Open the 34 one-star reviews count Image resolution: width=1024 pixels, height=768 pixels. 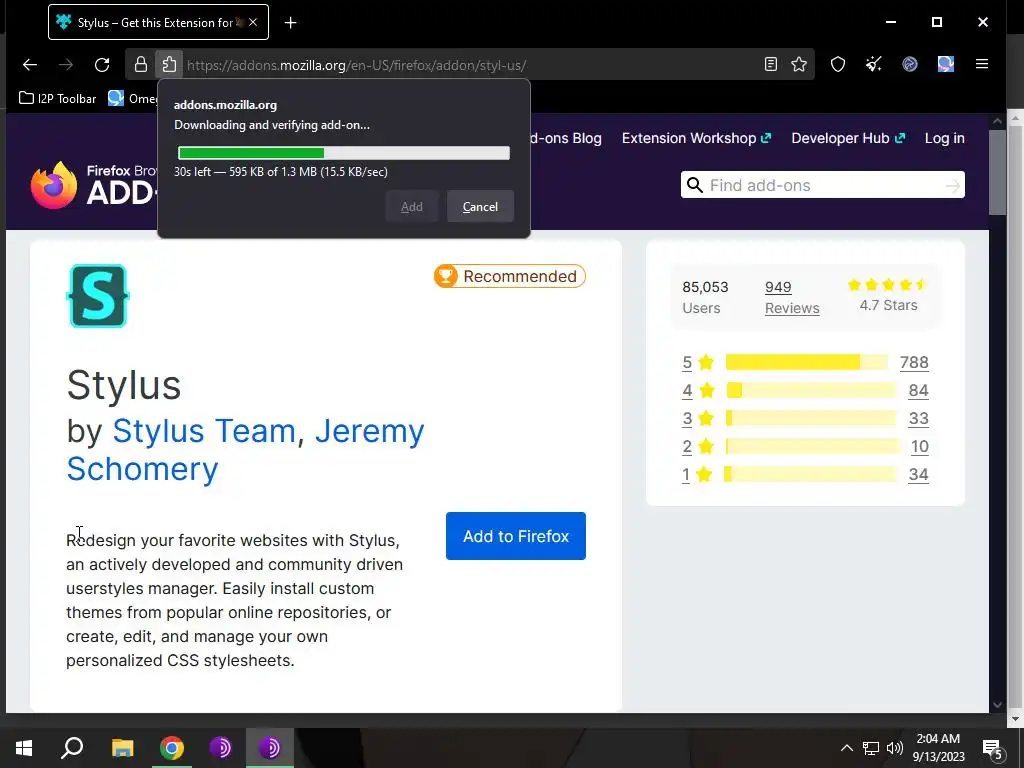[x=918, y=475]
